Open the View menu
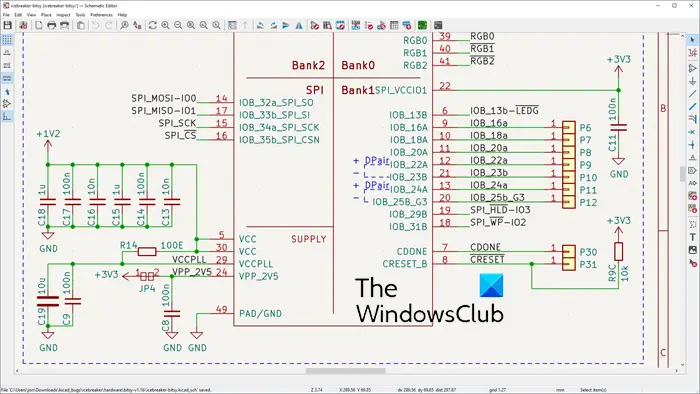Viewport: 700px width, 394px height. pos(31,15)
